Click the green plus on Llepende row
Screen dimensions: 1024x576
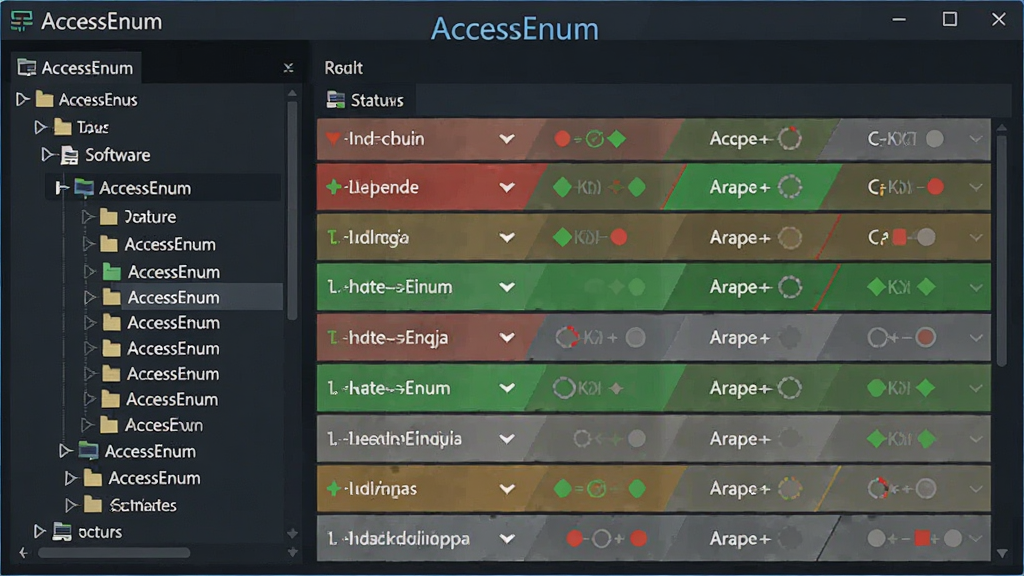333,187
